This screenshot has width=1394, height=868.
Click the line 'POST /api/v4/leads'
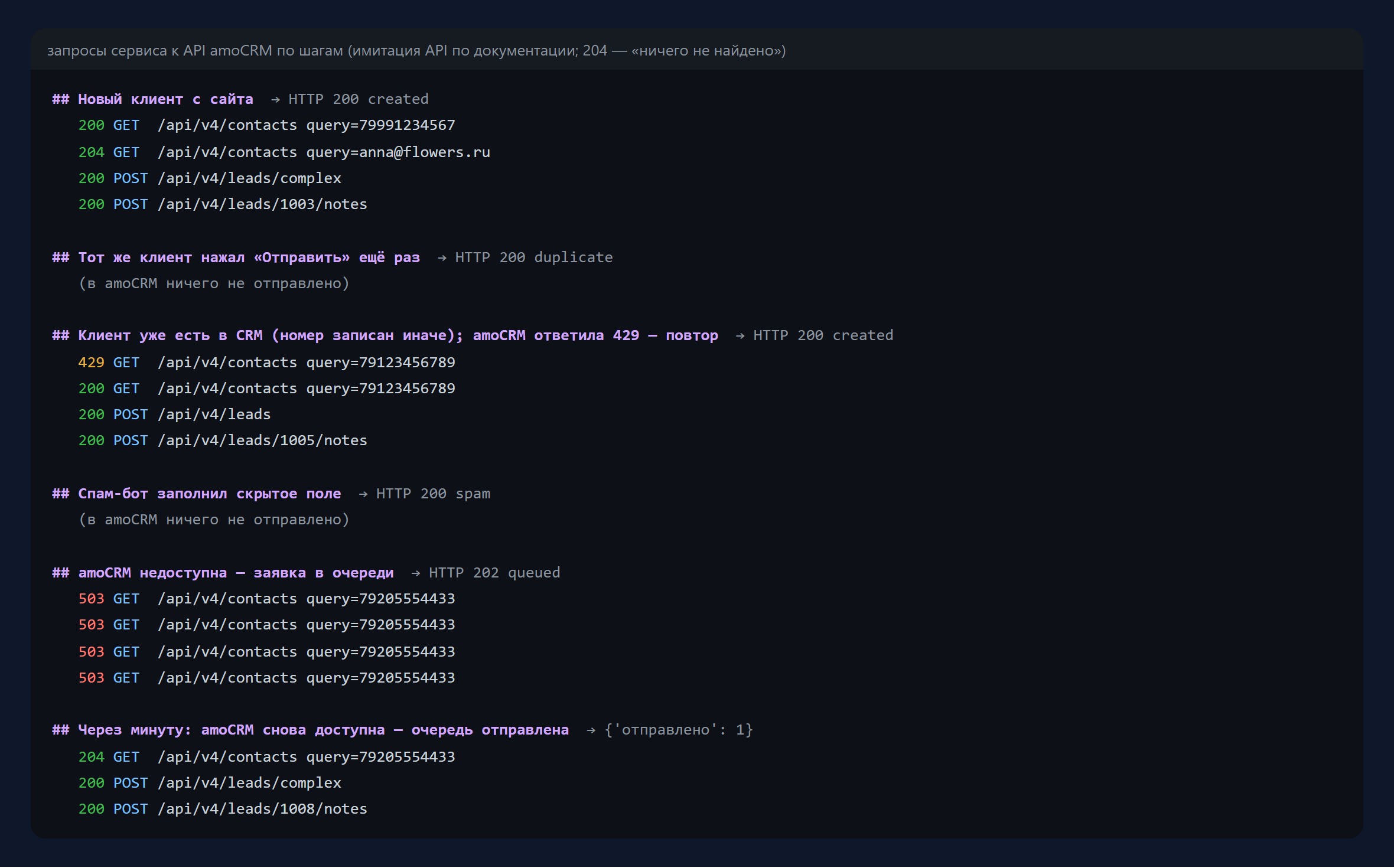coord(175,415)
